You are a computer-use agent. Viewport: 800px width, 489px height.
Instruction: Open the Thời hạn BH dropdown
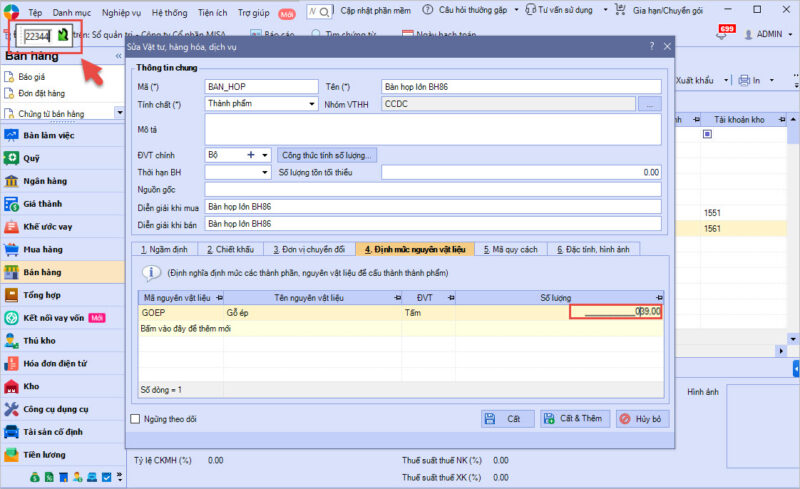tap(265, 172)
